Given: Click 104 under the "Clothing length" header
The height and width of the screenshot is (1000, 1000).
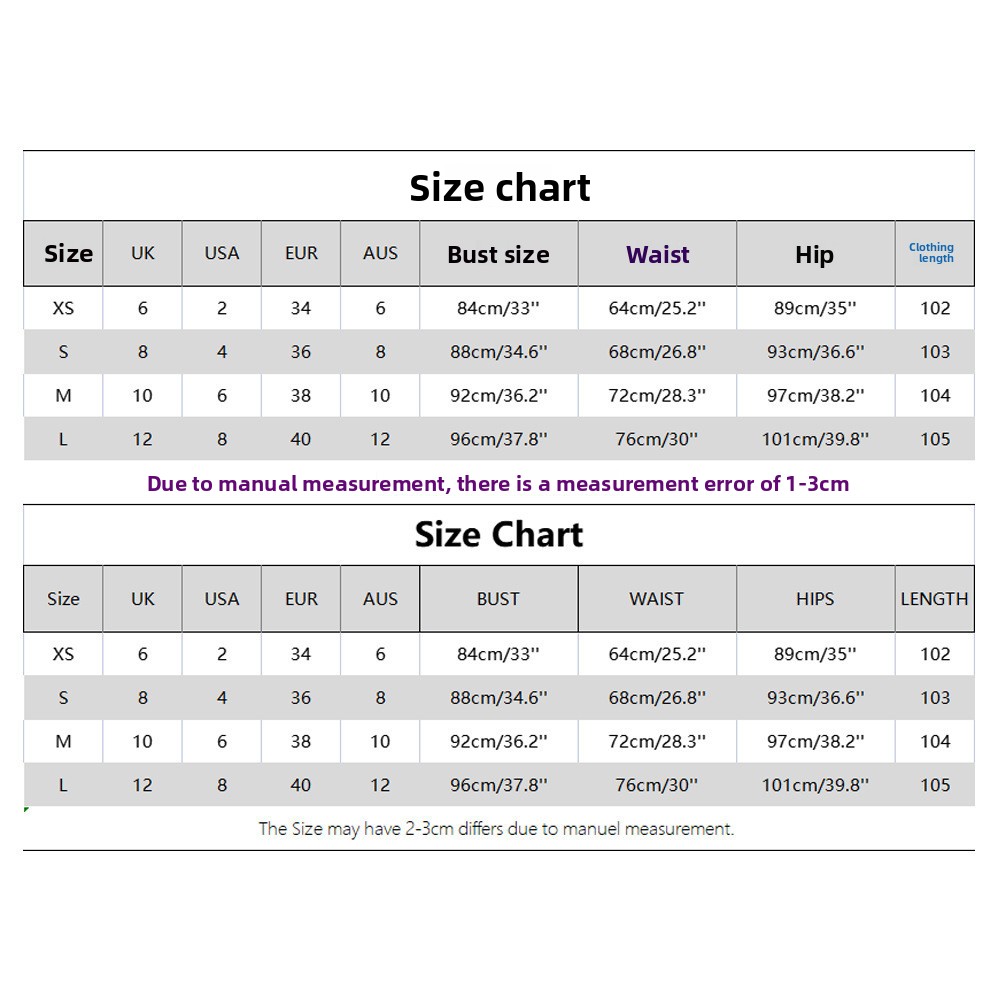Looking at the screenshot, I should tap(935, 396).
